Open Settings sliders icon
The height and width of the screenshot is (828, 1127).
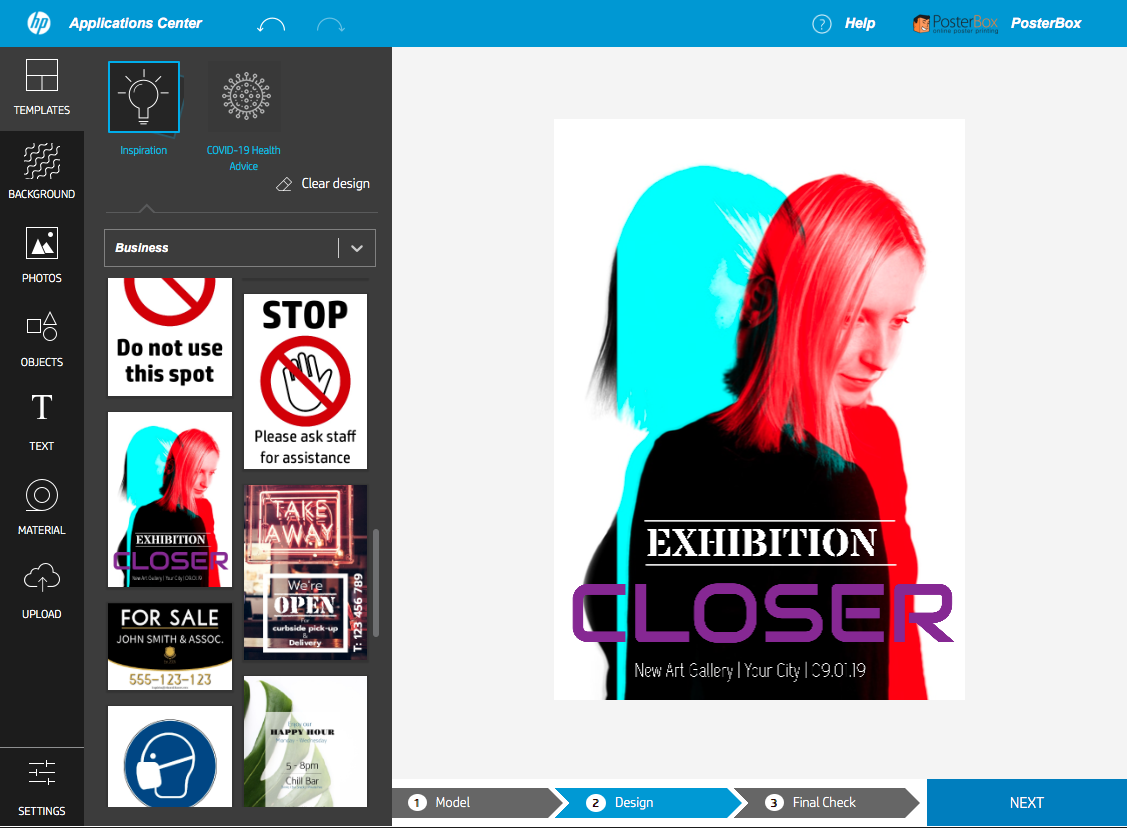pos(42,774)
